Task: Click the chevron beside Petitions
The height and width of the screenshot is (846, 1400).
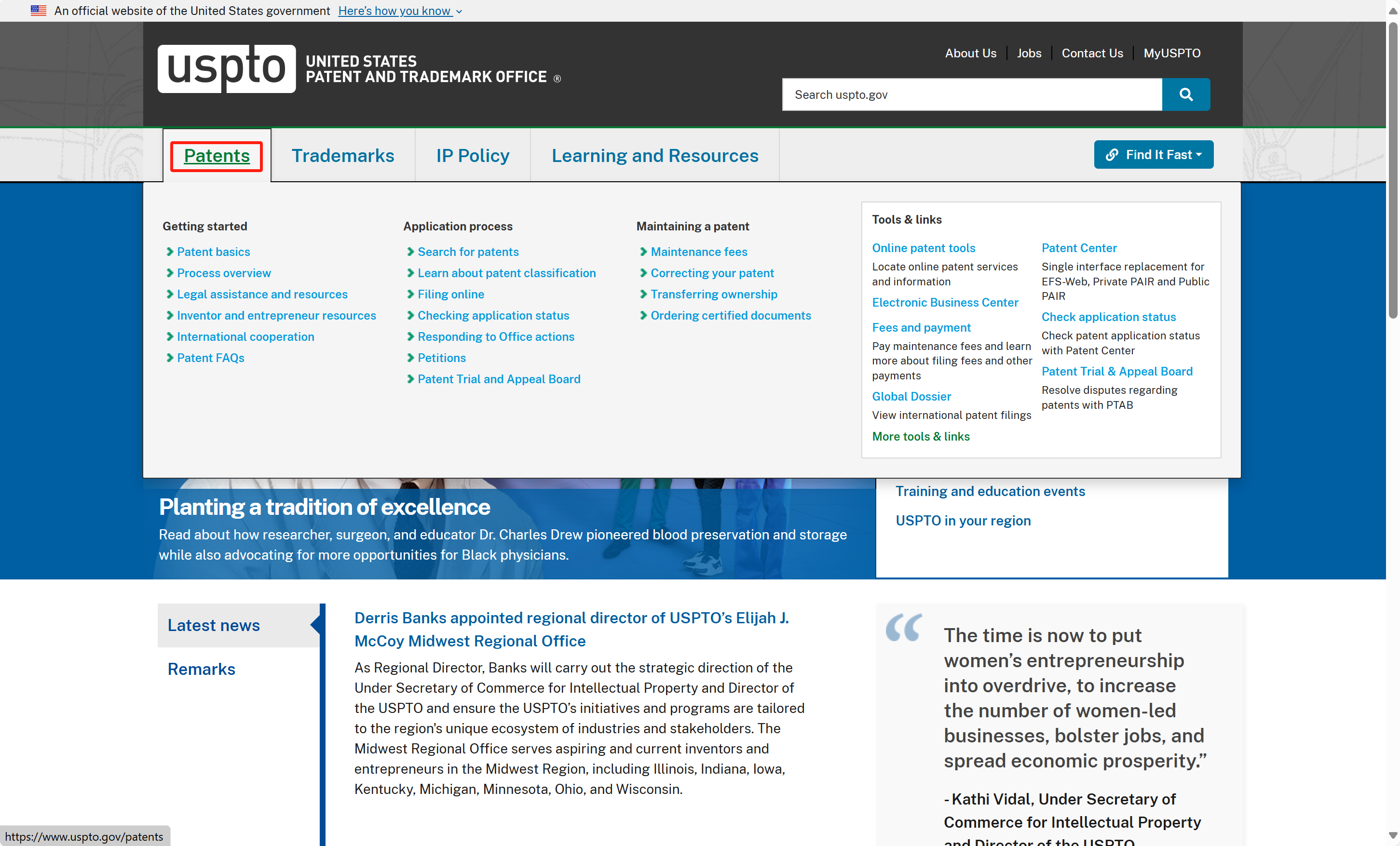Action: coord(410,358)
